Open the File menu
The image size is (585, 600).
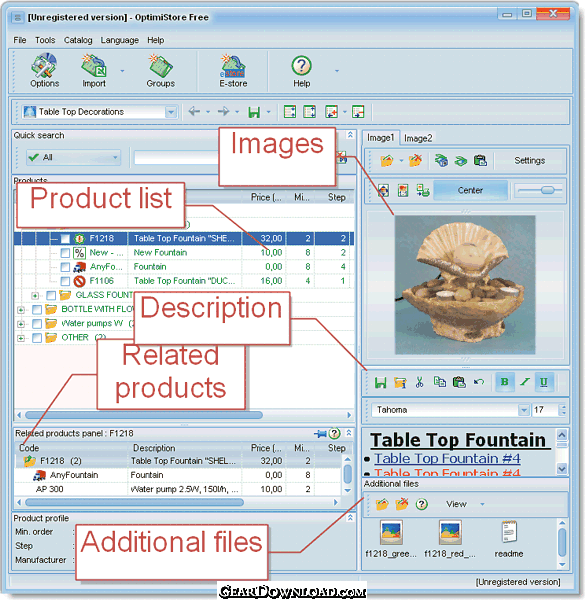click(x=20, y=40)
